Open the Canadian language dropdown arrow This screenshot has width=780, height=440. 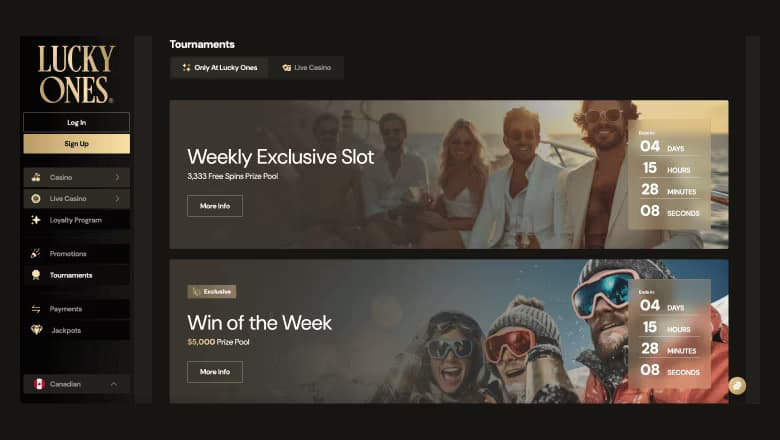tap(114, 384)
